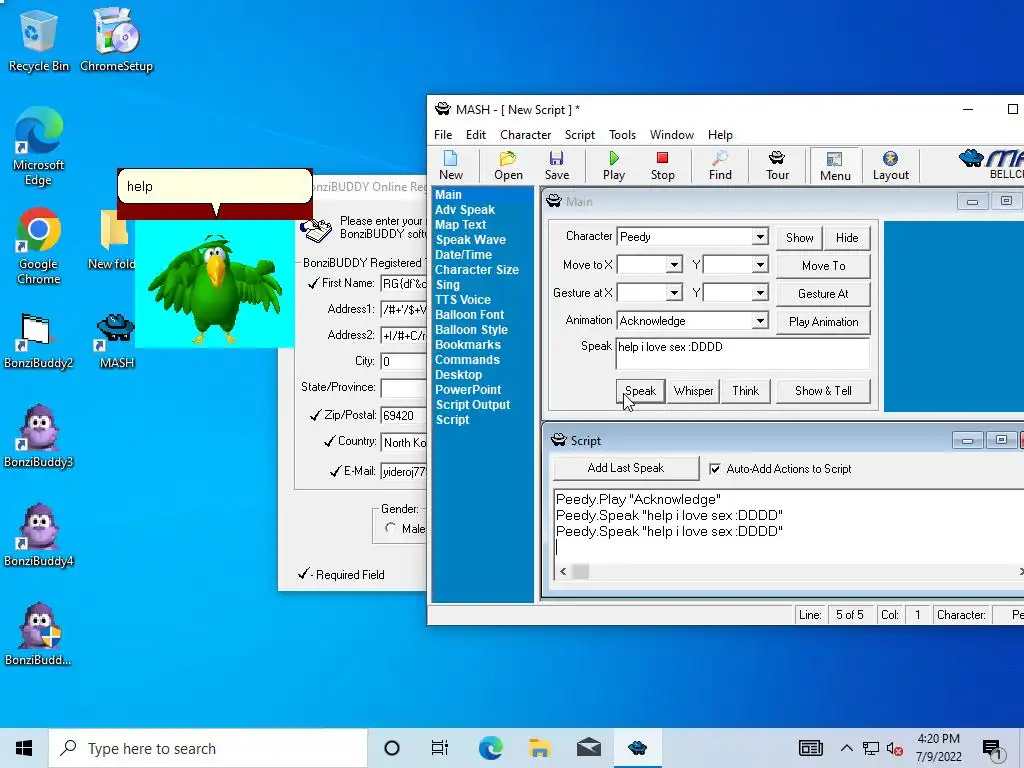
Task: Click the Gesture At button
Action: [x=823, y=294]
